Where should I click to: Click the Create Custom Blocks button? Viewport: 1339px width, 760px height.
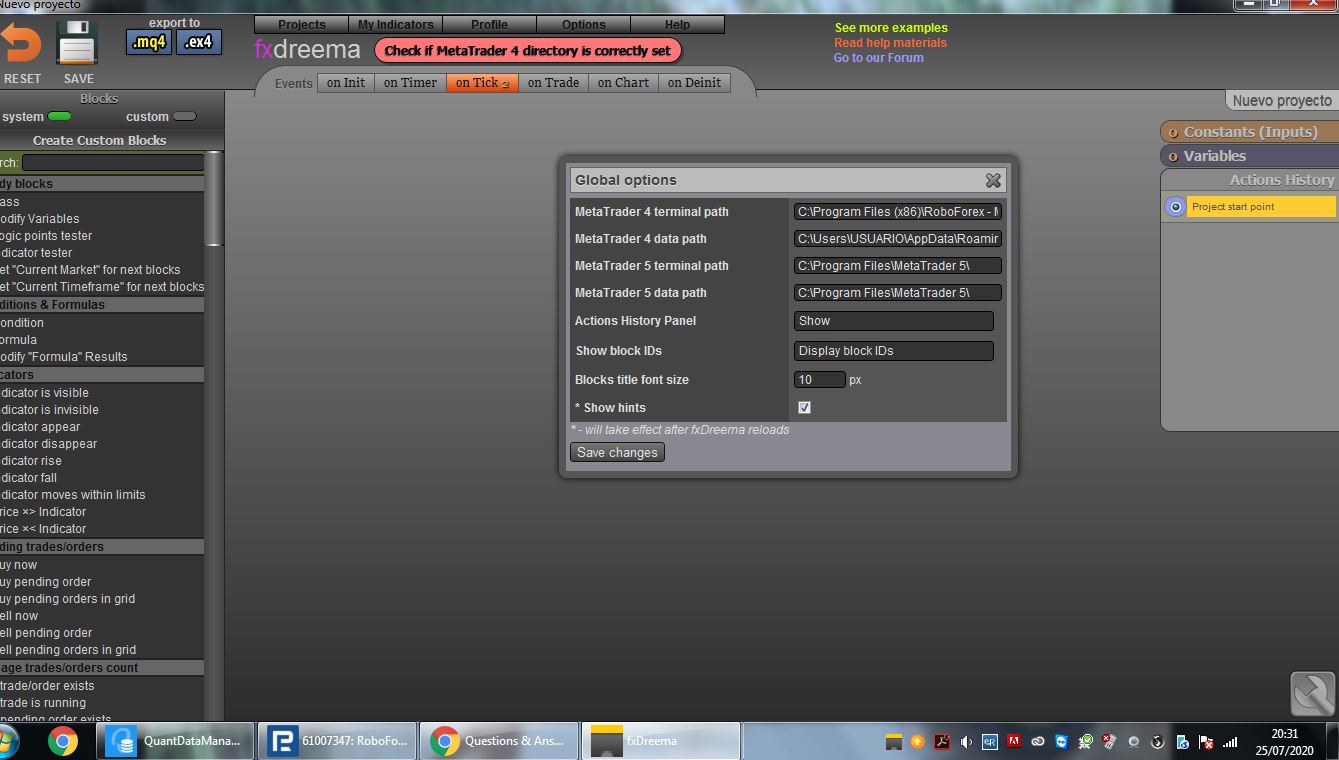point(100,141)
